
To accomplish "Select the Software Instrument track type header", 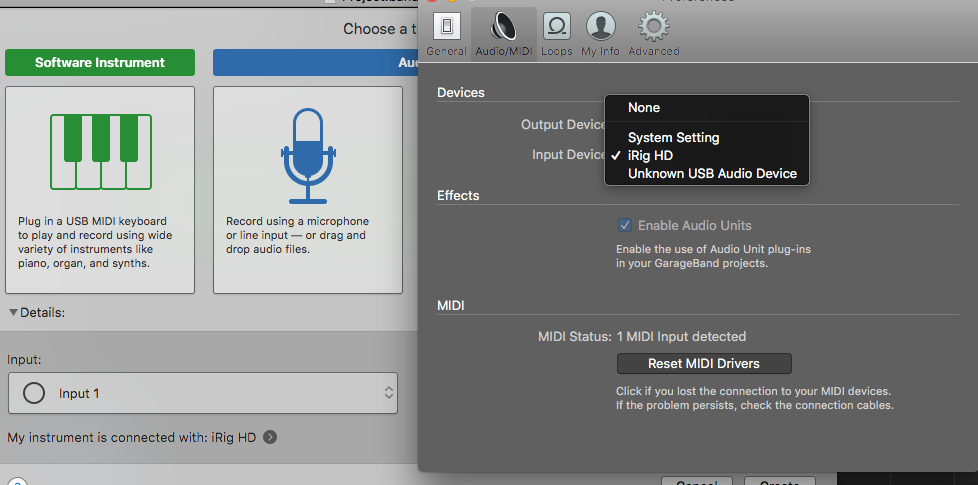I will point(100,62).
